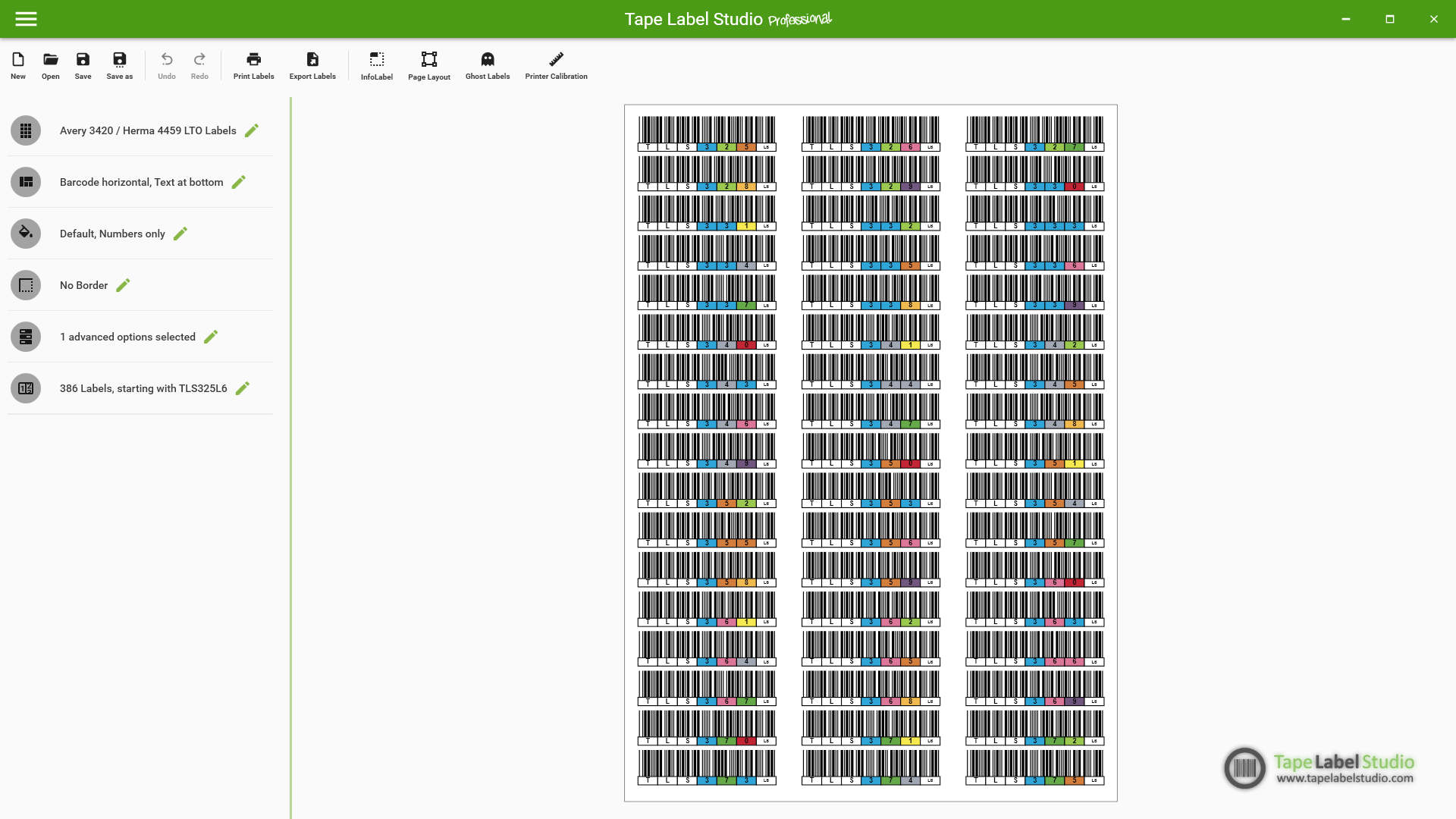Edit Barcode horizontal layout setting
Screen dimensions: 1456x819
click(239, 182)
